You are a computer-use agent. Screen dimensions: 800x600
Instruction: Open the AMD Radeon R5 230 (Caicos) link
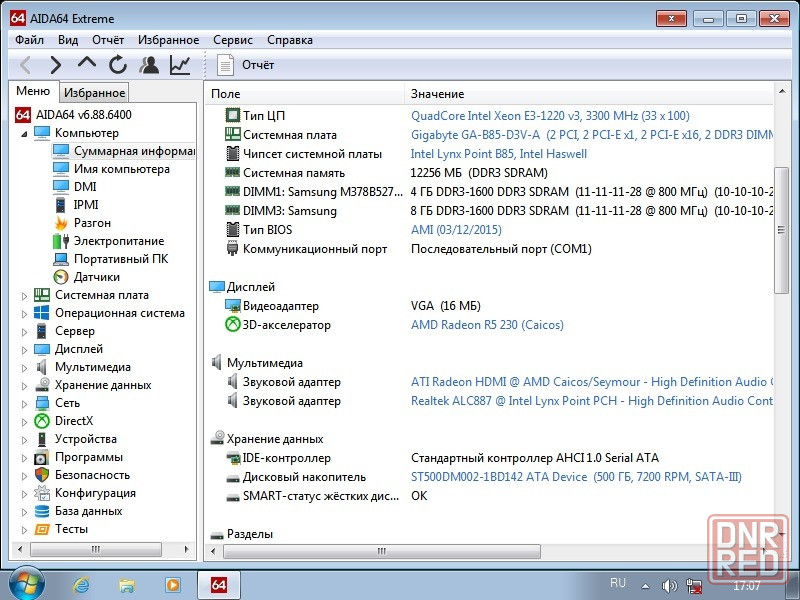[487, 324]
